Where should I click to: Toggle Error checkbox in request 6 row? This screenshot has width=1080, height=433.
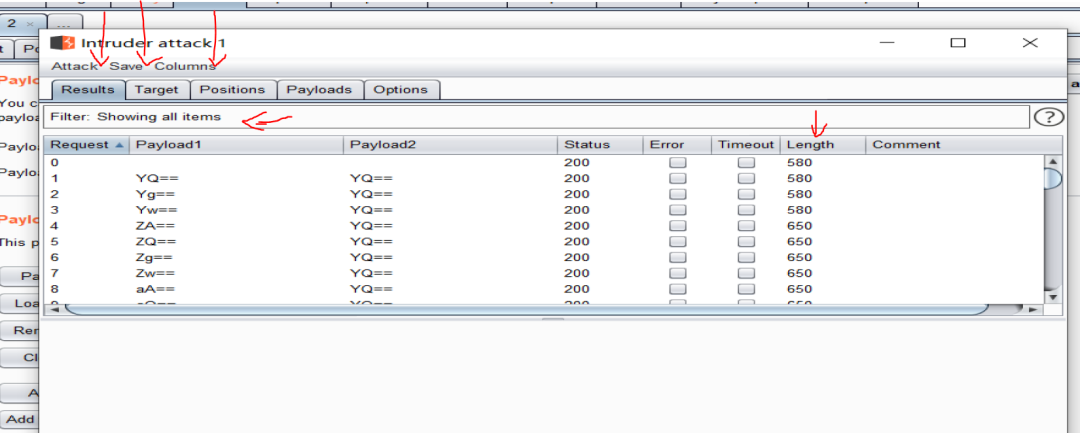678,257
